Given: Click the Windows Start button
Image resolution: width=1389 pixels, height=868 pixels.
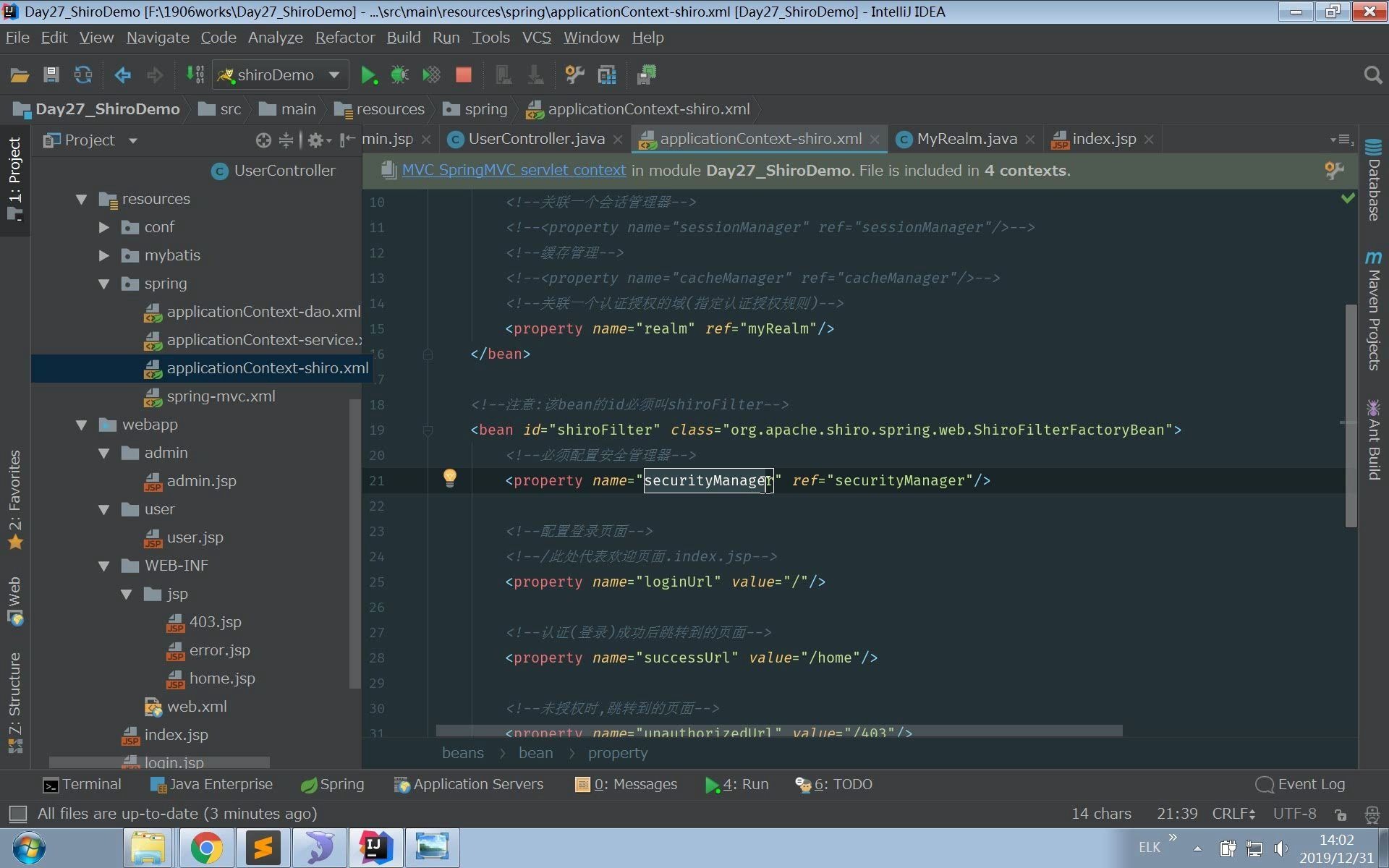Looking at the screenshot, I should (x=29, y=848).
